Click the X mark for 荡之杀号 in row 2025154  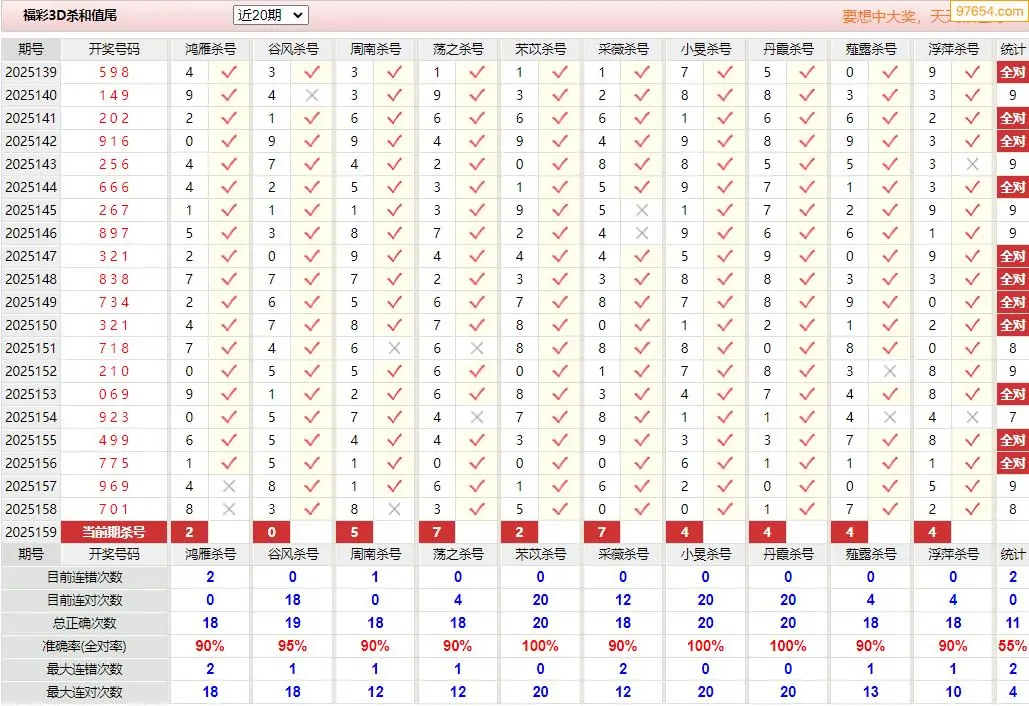477,417
